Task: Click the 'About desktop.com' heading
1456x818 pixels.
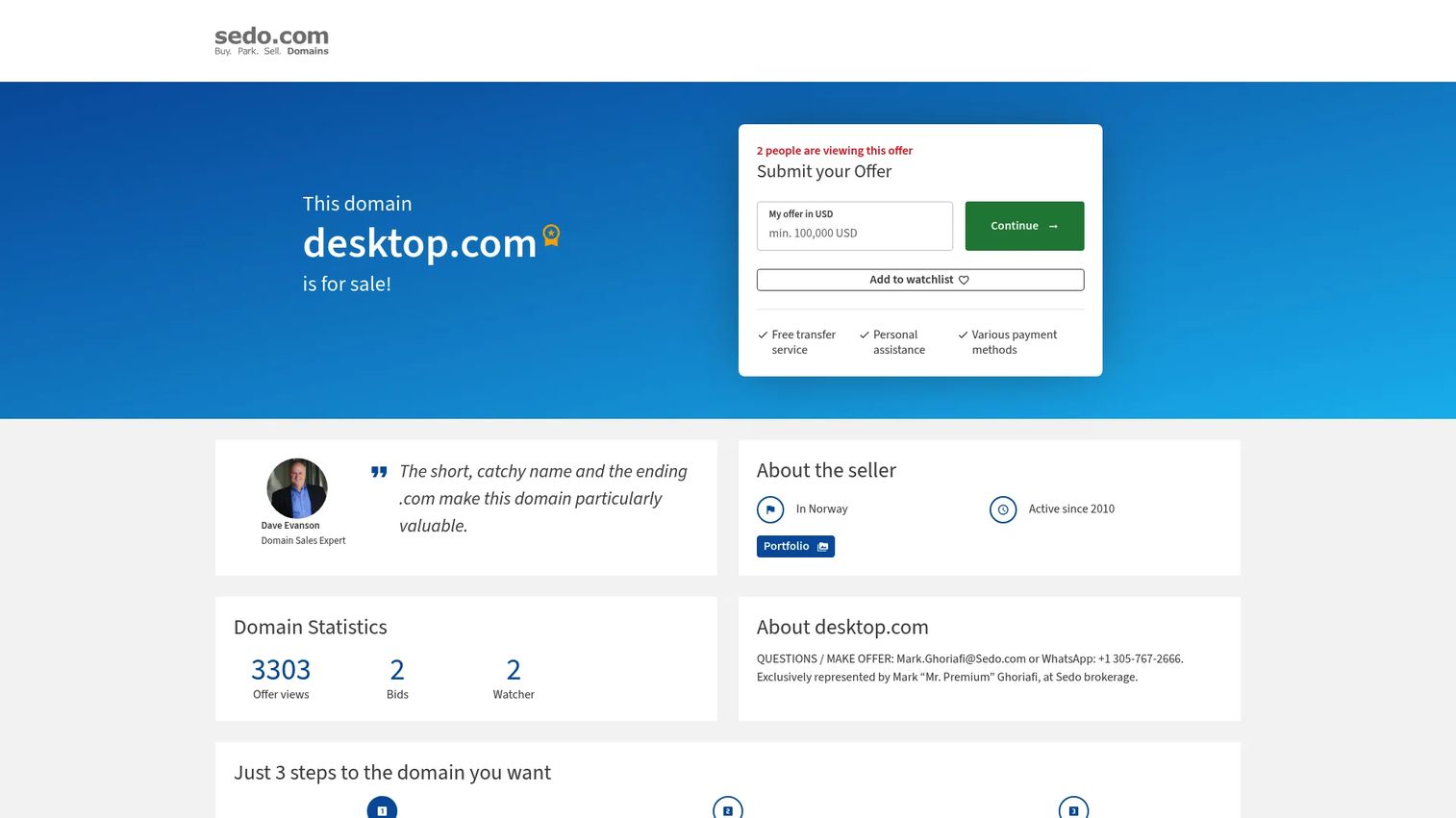Action: coord(842,627)
